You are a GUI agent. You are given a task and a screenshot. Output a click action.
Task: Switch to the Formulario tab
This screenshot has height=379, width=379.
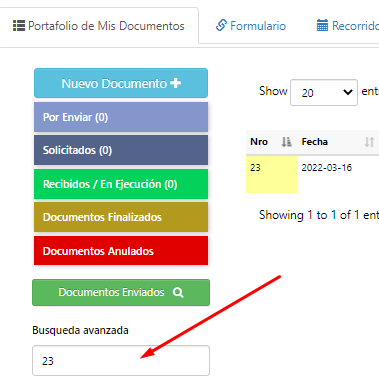pyautogui.click(x=251, y=26)
